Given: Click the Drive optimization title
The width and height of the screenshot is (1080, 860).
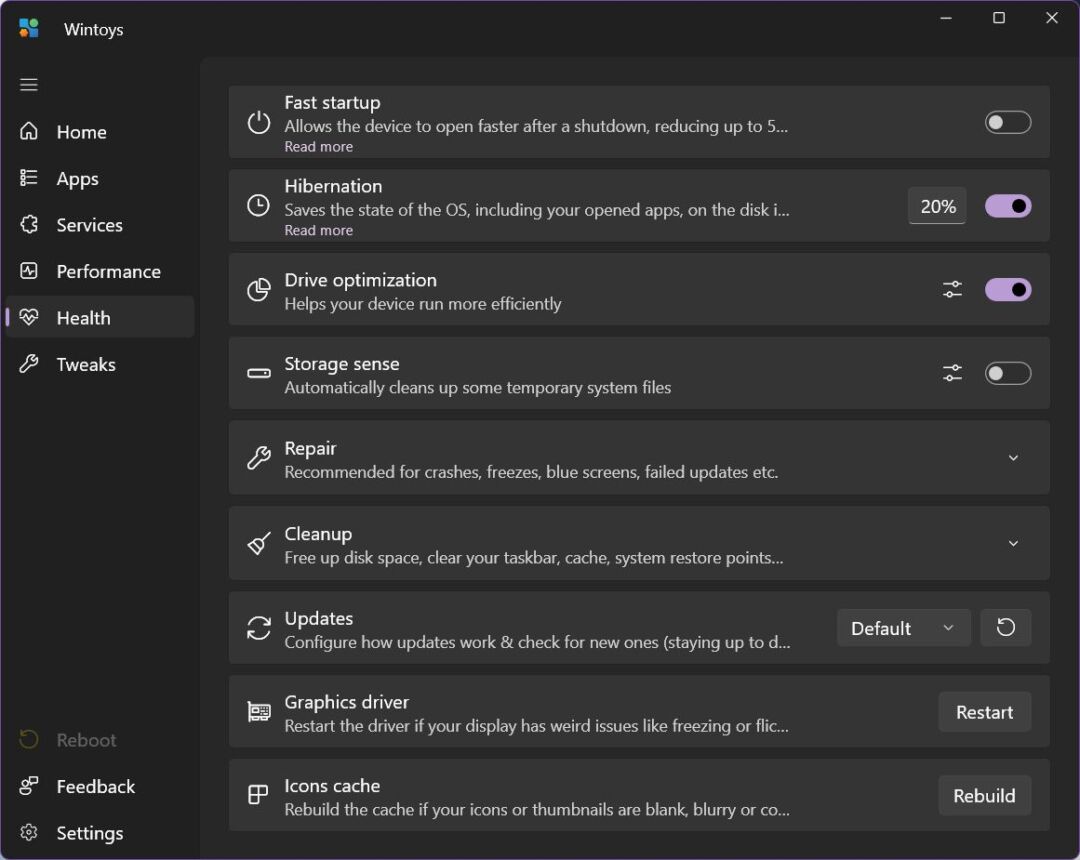Looking at the screenshot, I should click(360, 280).
